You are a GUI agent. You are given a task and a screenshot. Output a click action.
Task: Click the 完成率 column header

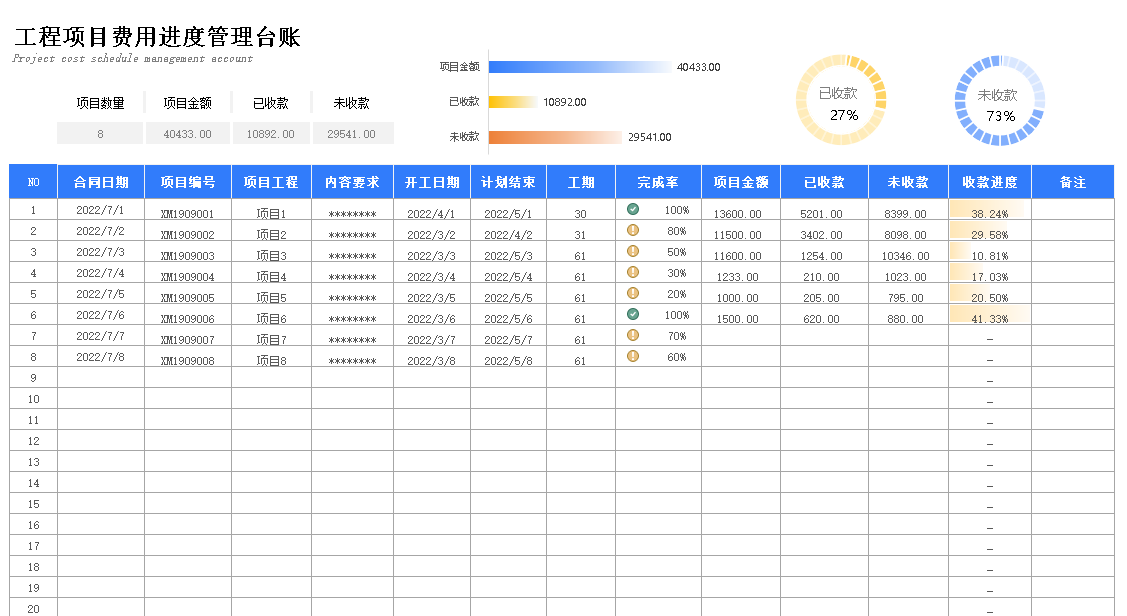point(658,182)
